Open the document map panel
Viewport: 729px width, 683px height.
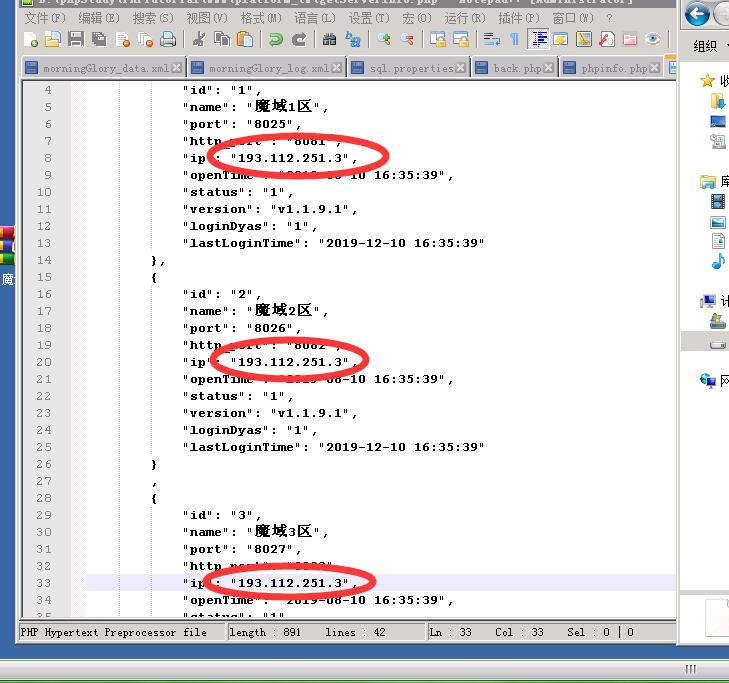click(x=583, y=40)
